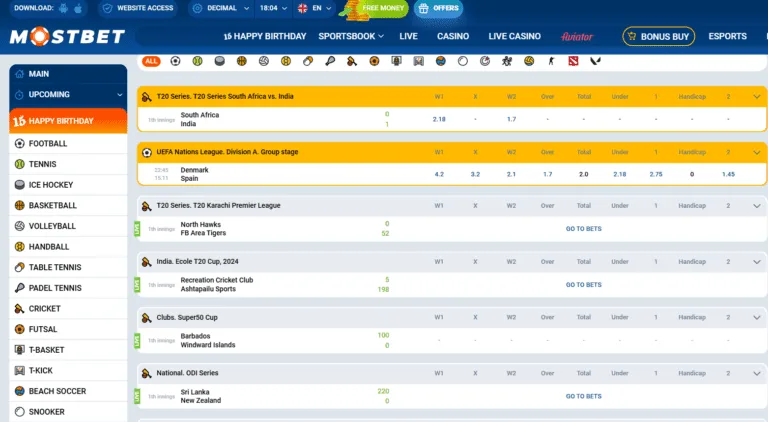This screenshot has height=422, width=768.
Task: Open Ice Hockey in the sidebar
Action: pos(50,185)
